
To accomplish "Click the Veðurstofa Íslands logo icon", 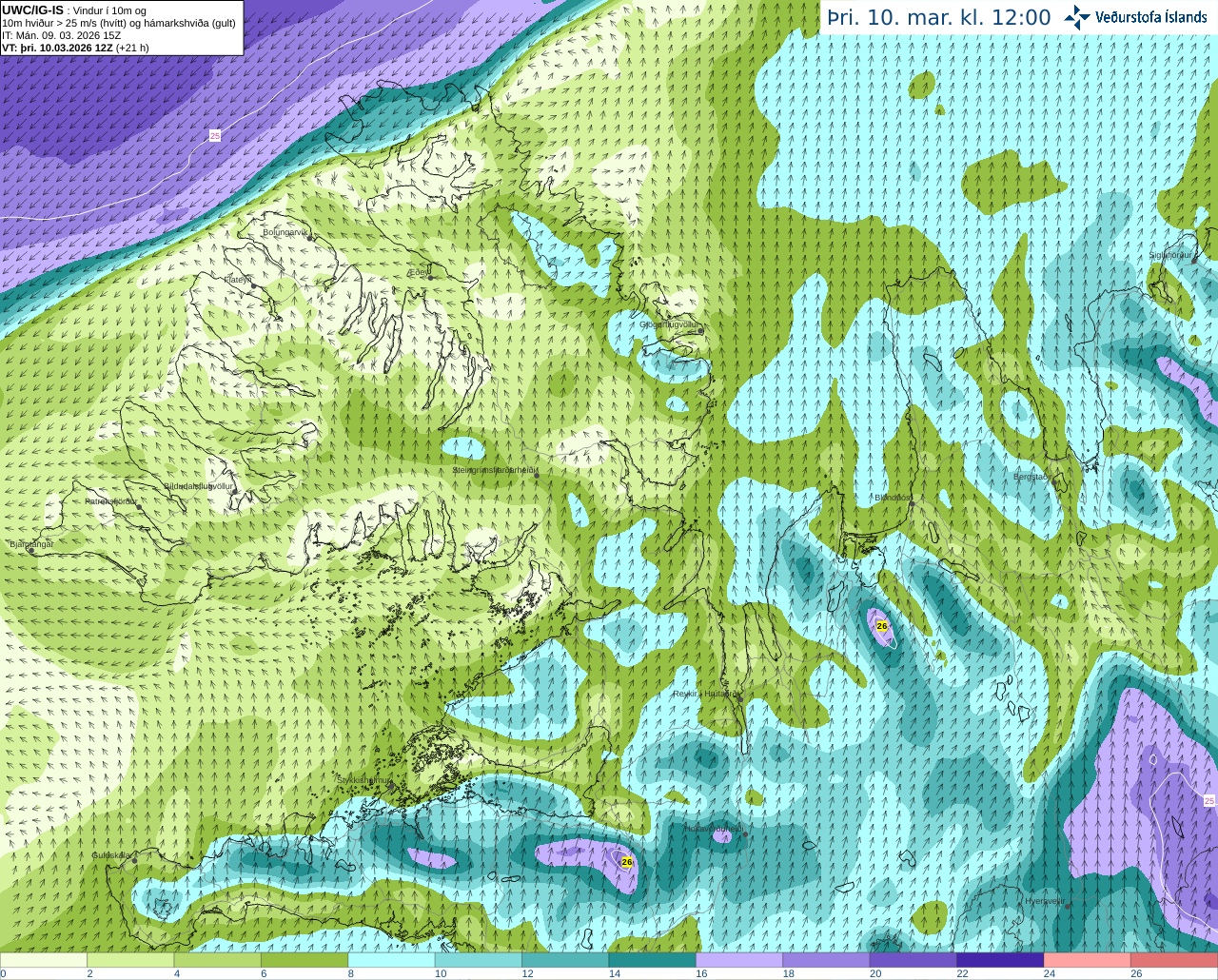I will (x=1077, y=16).
